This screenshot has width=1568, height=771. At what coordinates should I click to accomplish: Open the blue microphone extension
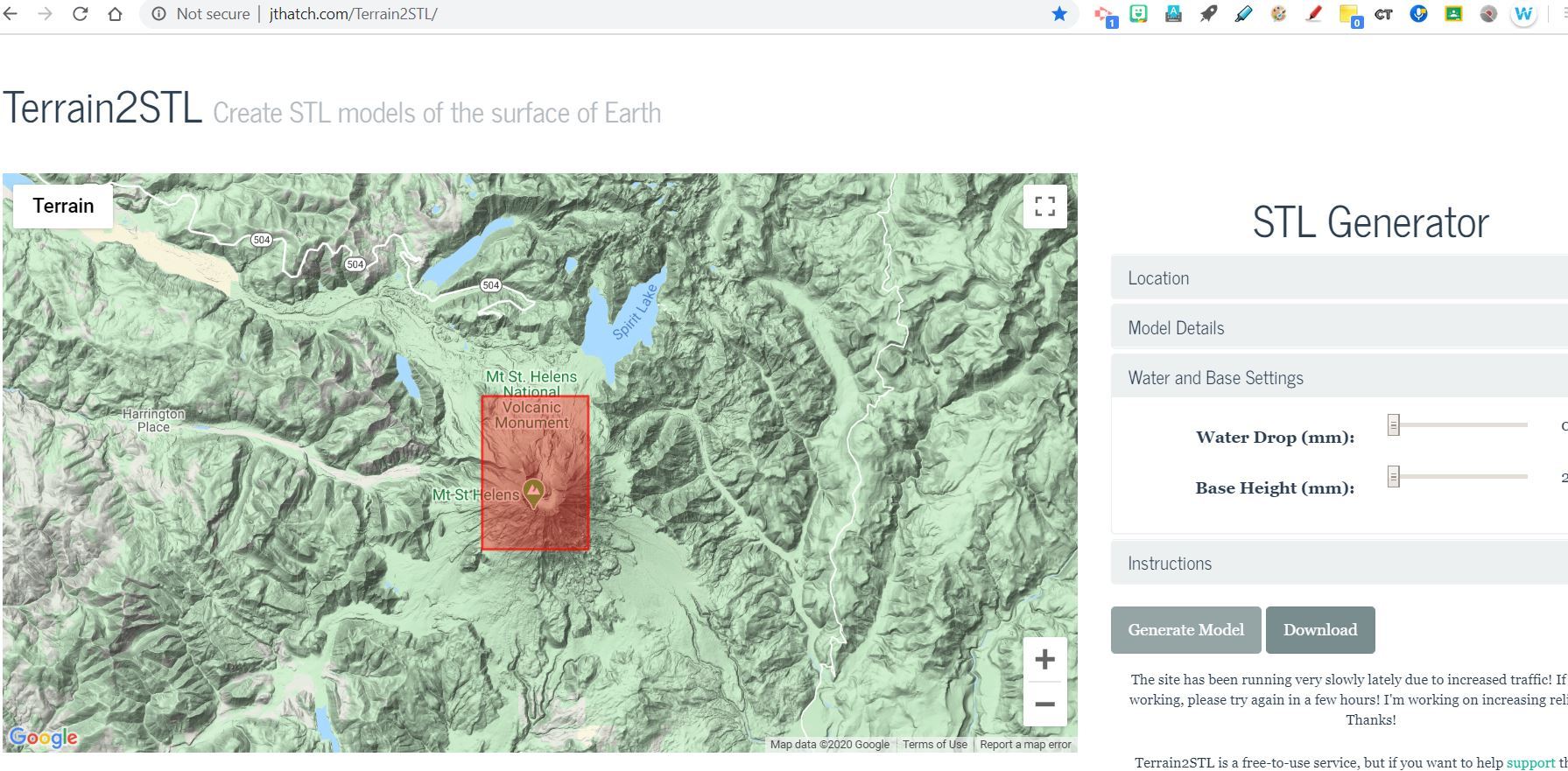[1418, 14]
